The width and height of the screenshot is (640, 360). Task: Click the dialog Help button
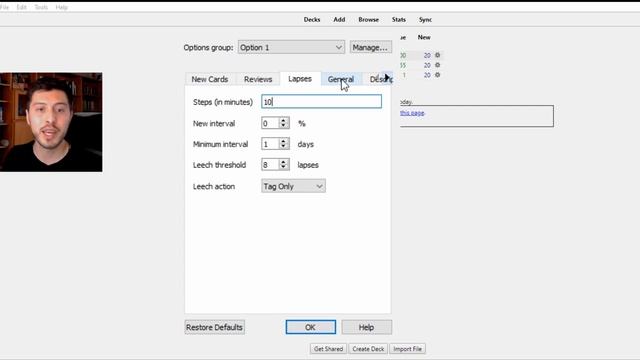click(x=367, y=327)
